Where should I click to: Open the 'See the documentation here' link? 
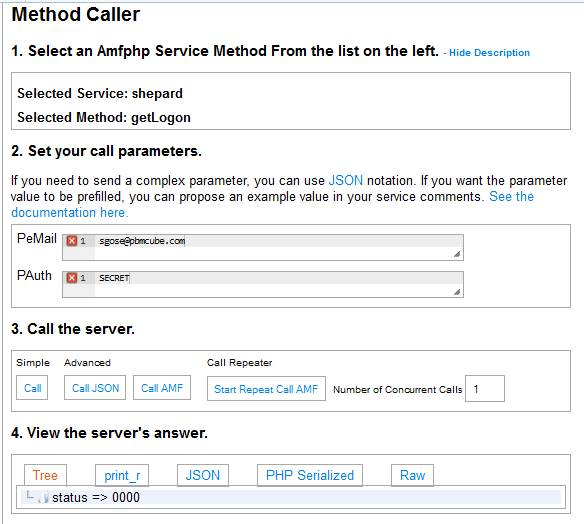[x=272, y=204]
